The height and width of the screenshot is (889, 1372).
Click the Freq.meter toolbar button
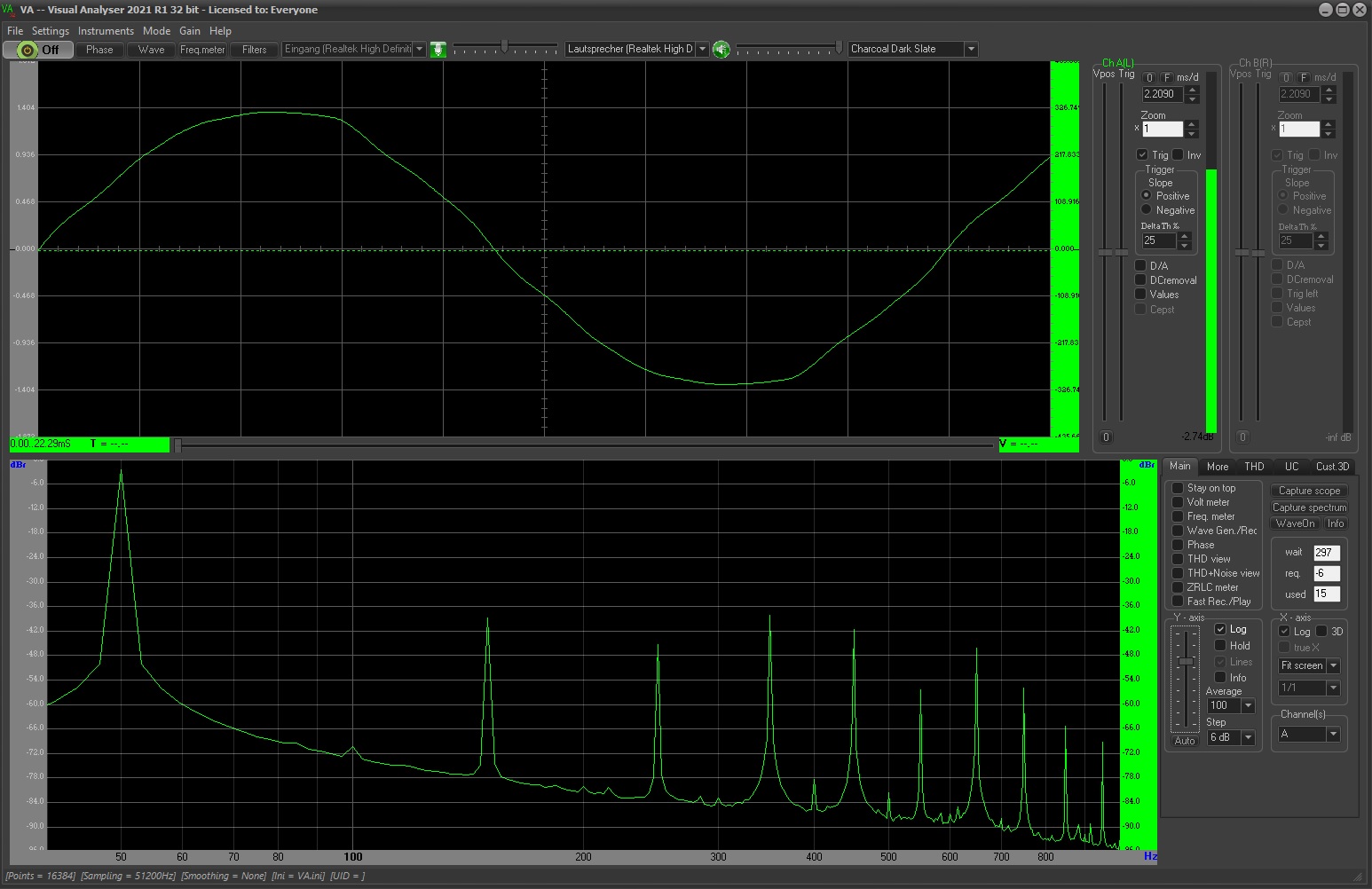tap(203, 50)
